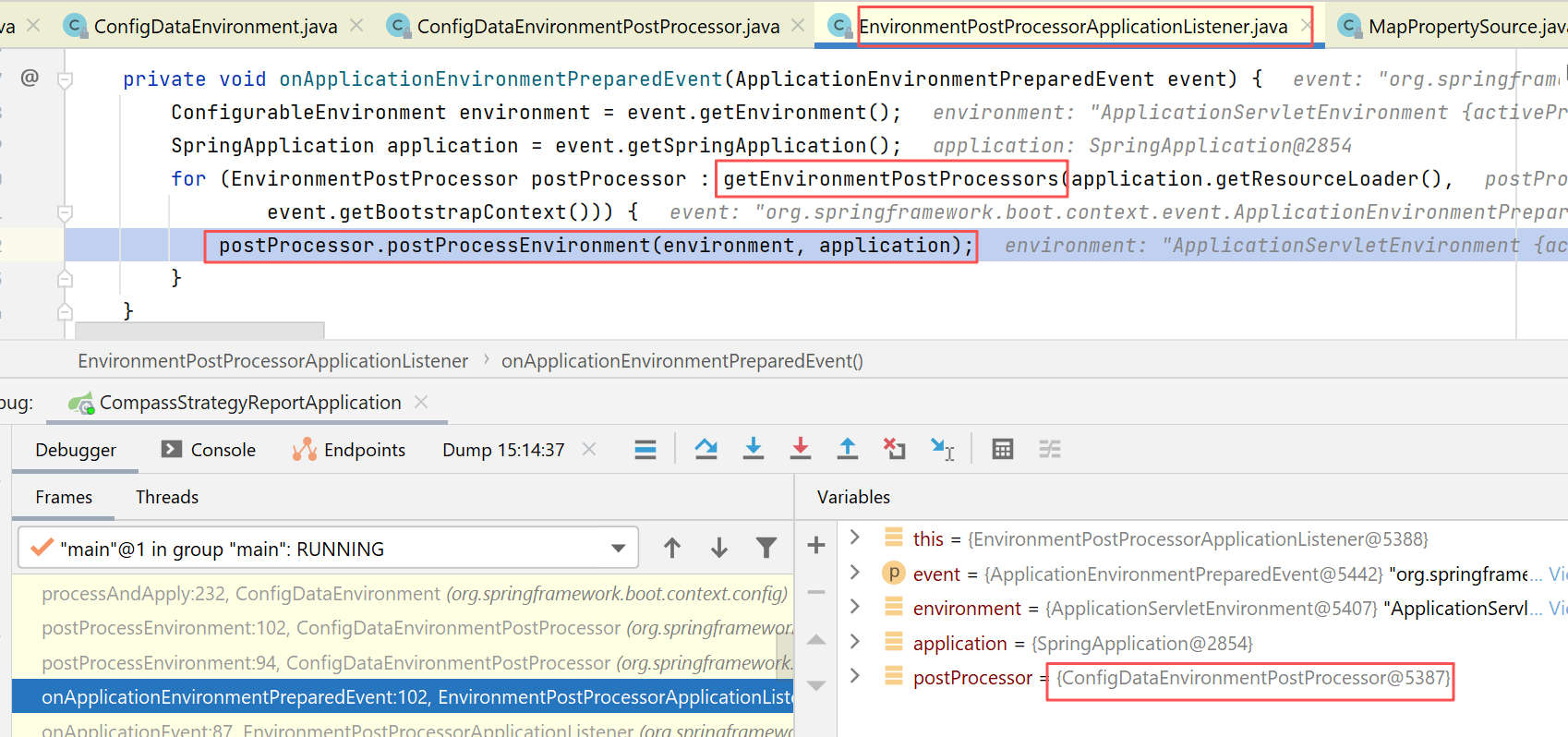Toggle the fold marker on the for loop line
This screenshot has width=1568, height=737.
click(65, 213)
